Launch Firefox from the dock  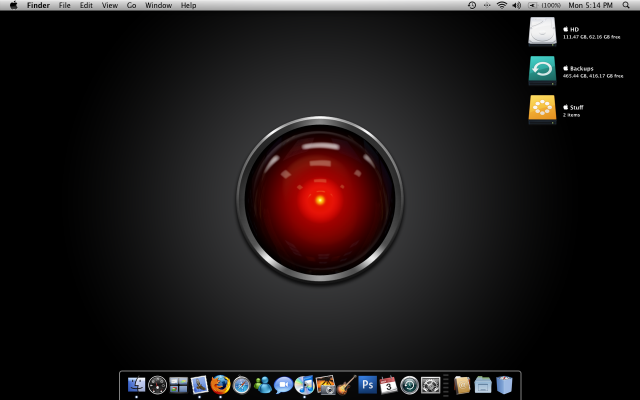[220, 385]
